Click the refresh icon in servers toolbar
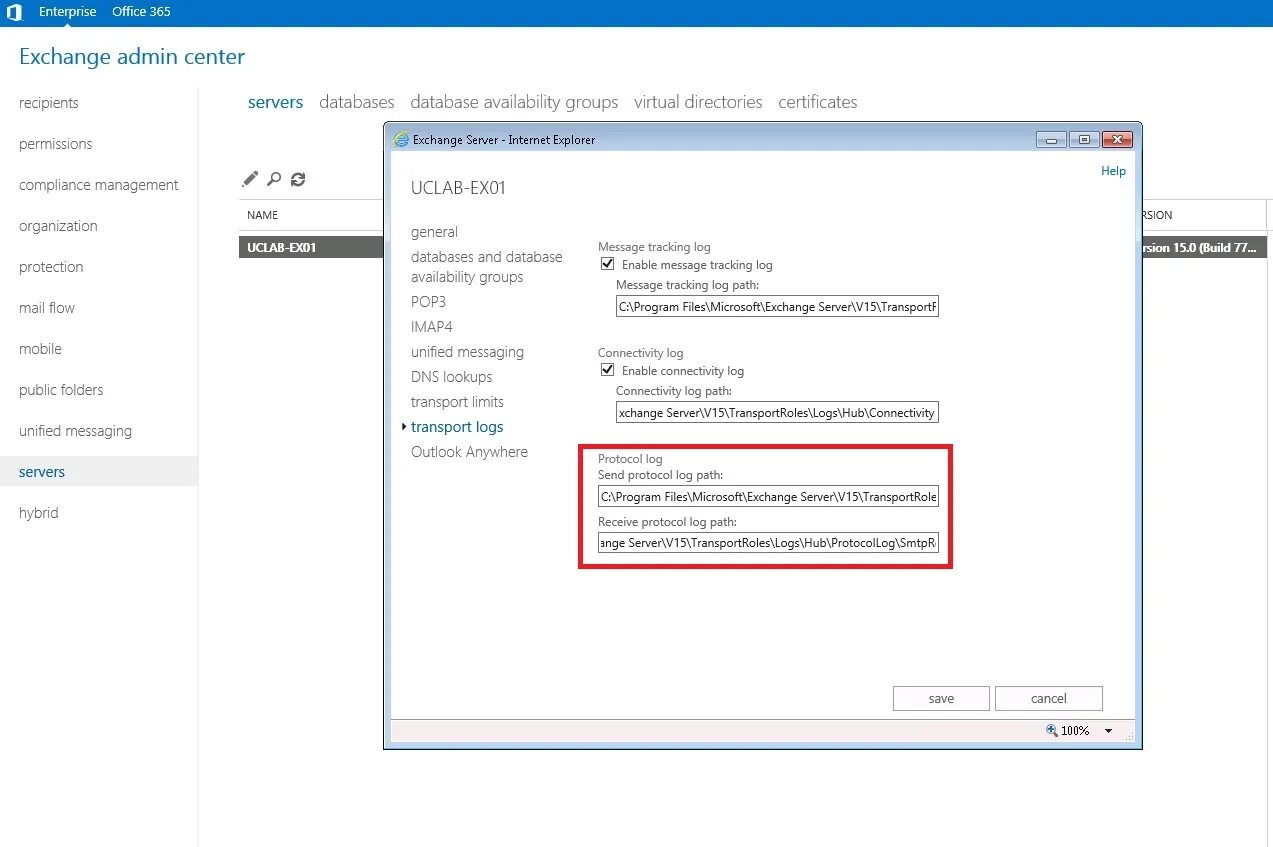1273x847 pixels. pyautogui.click(x=298, y=179)
